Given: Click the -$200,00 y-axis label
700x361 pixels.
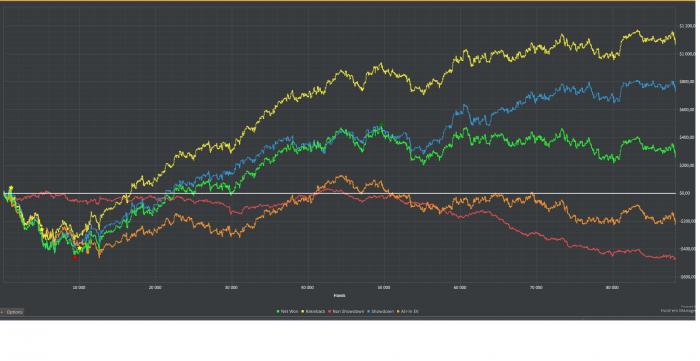Looking at the screenshot, I should click(x=687, y=221).
